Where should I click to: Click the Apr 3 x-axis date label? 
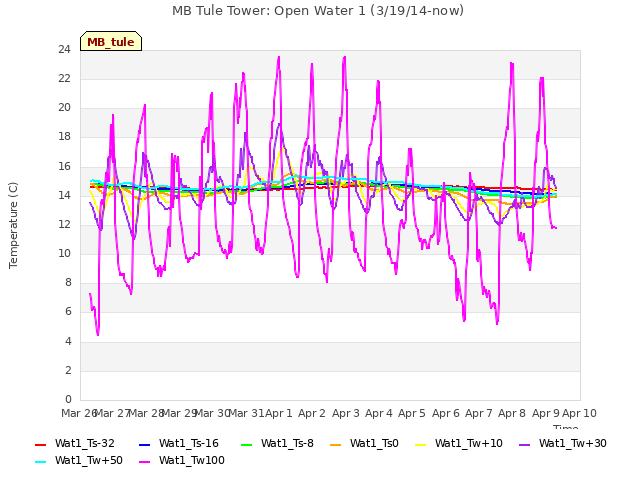point(346,413)
